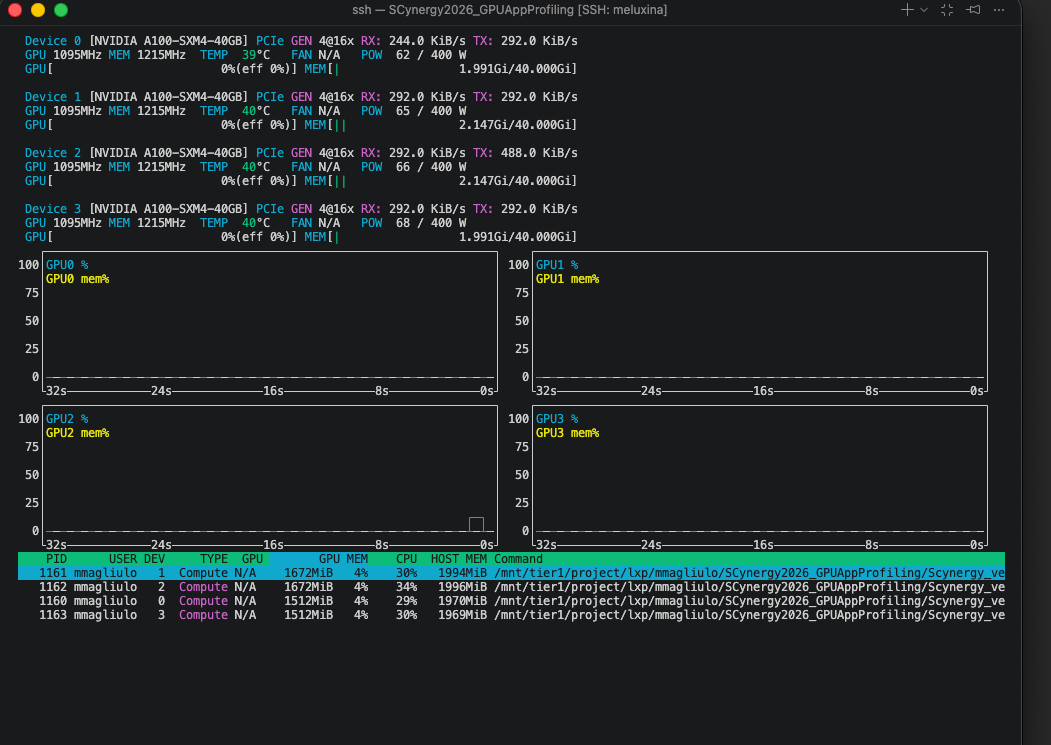The image size is (1051, 745).
Task: Click the GPU MEM column header
Action: coord(343,559)
